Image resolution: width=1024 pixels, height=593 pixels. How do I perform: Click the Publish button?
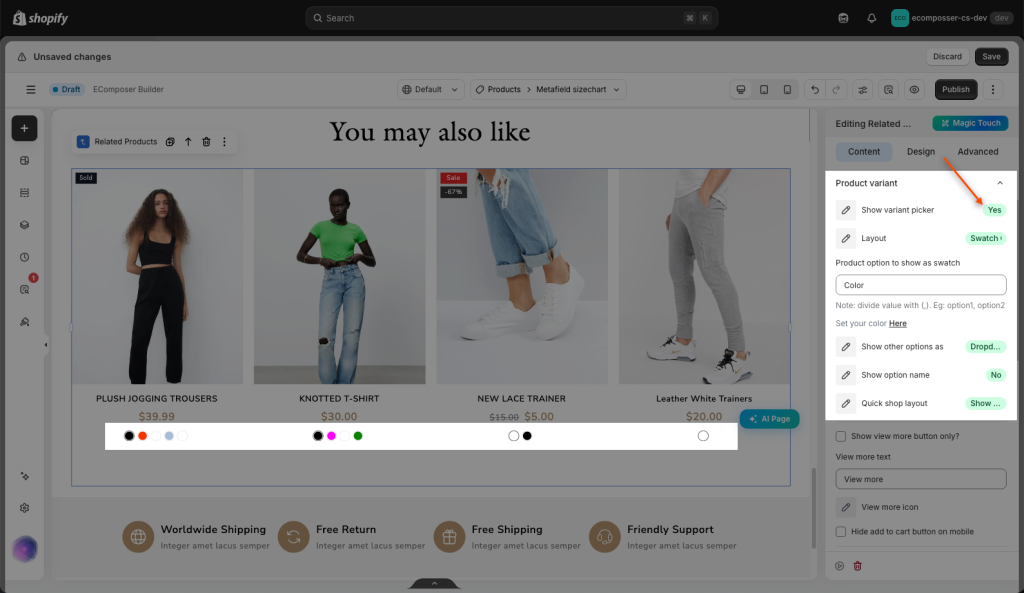tap(955, 89)
